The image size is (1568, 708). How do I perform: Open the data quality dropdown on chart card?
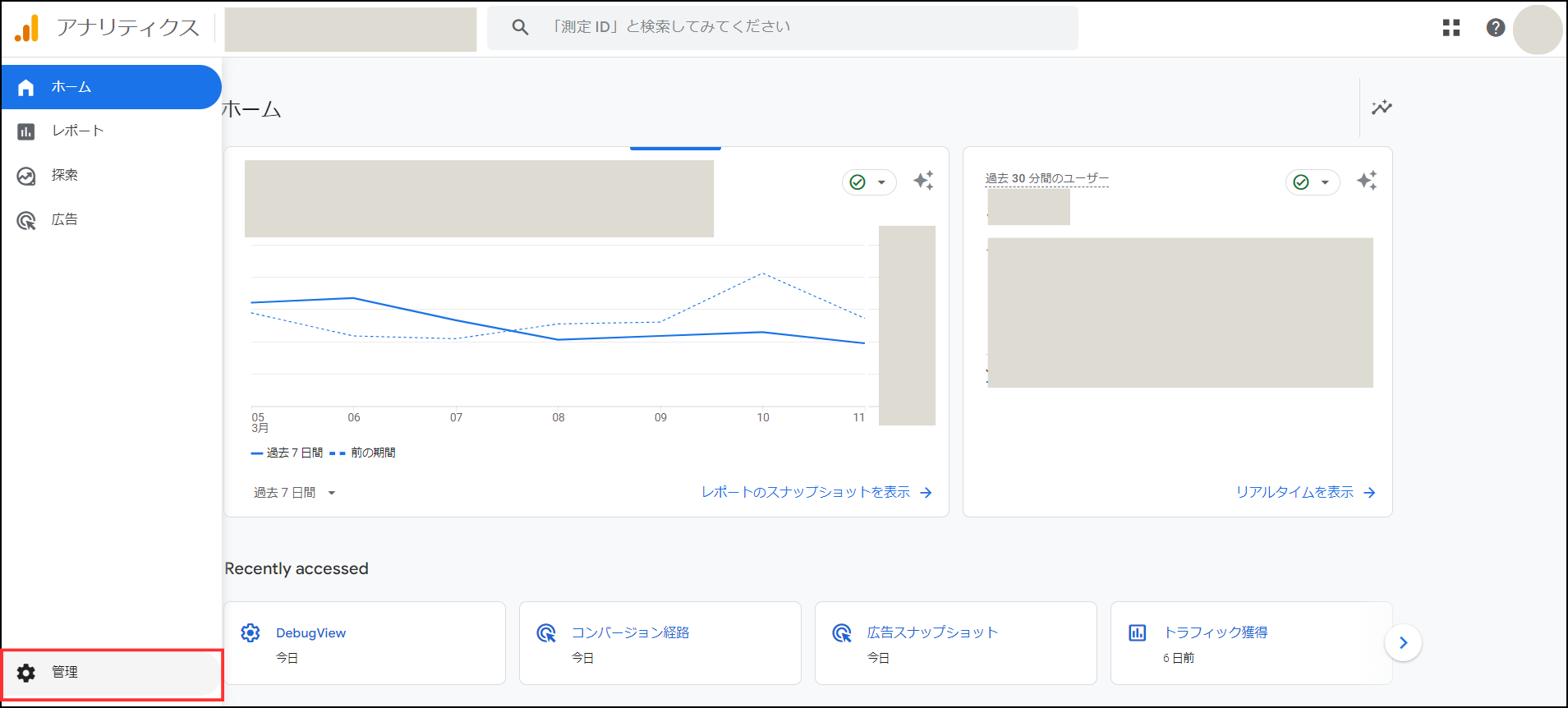[x=869, y=182]
